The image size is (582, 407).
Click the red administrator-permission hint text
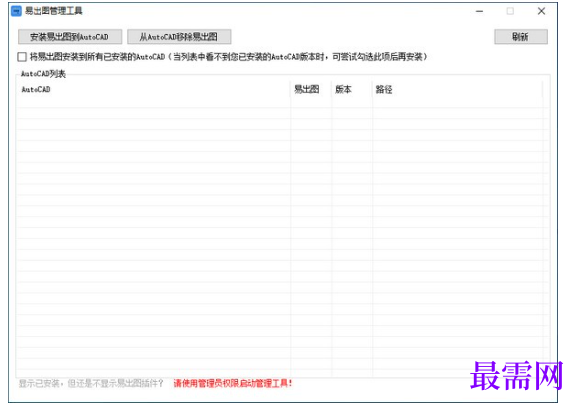233,383
